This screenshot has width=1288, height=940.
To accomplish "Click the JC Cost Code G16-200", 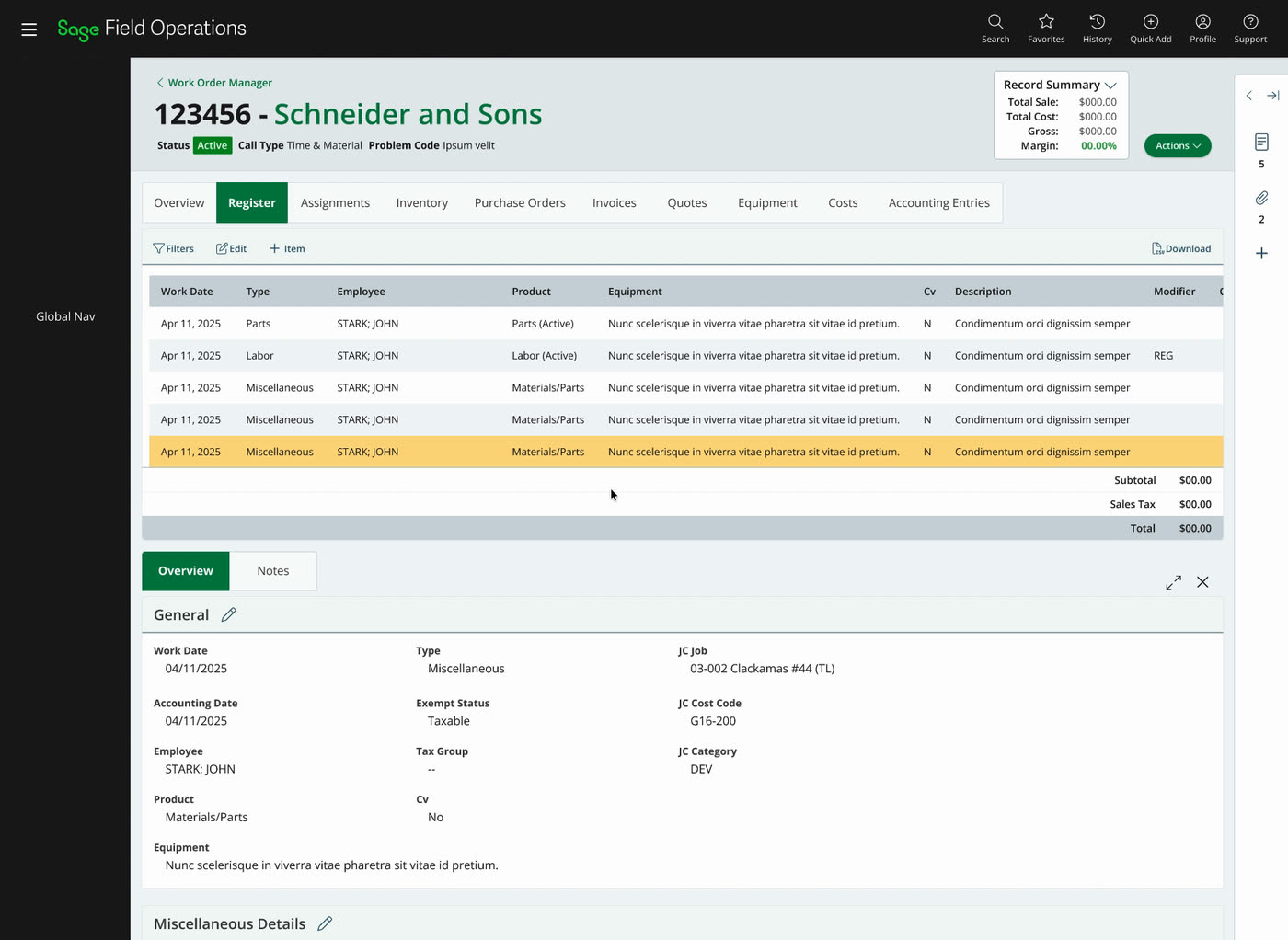I will 713,721.
